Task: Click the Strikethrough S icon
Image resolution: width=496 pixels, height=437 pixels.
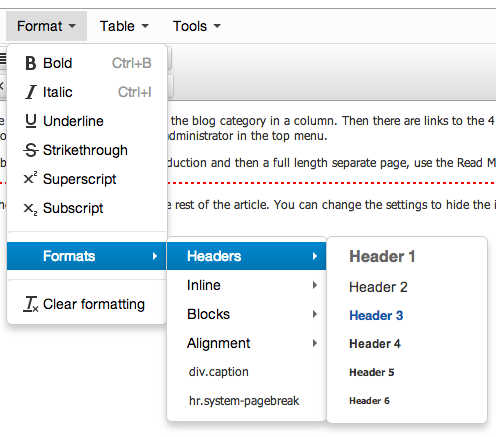Action: 31,150
